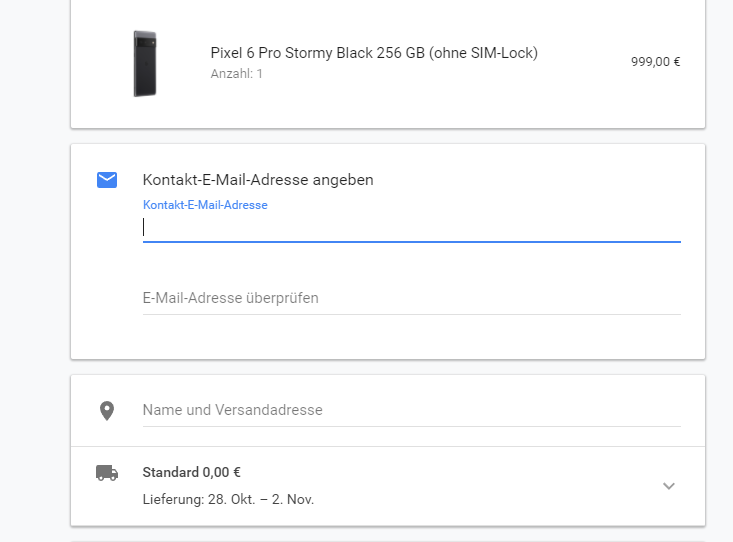The height and width of the screenshot is (542, 733).
Task: Click the Name und Versandadresse field
Action: 411,410
